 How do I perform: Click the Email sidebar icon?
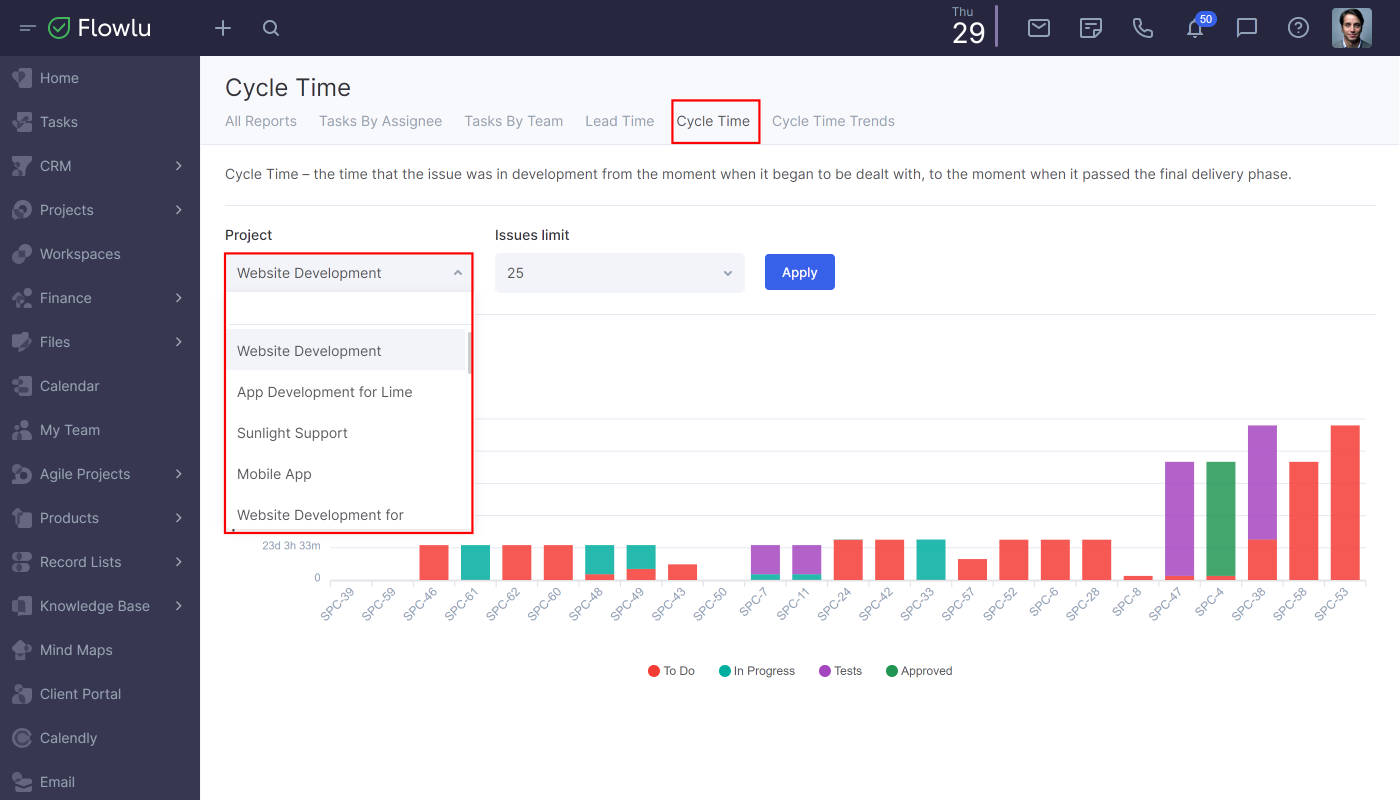(x=22, y=782)
